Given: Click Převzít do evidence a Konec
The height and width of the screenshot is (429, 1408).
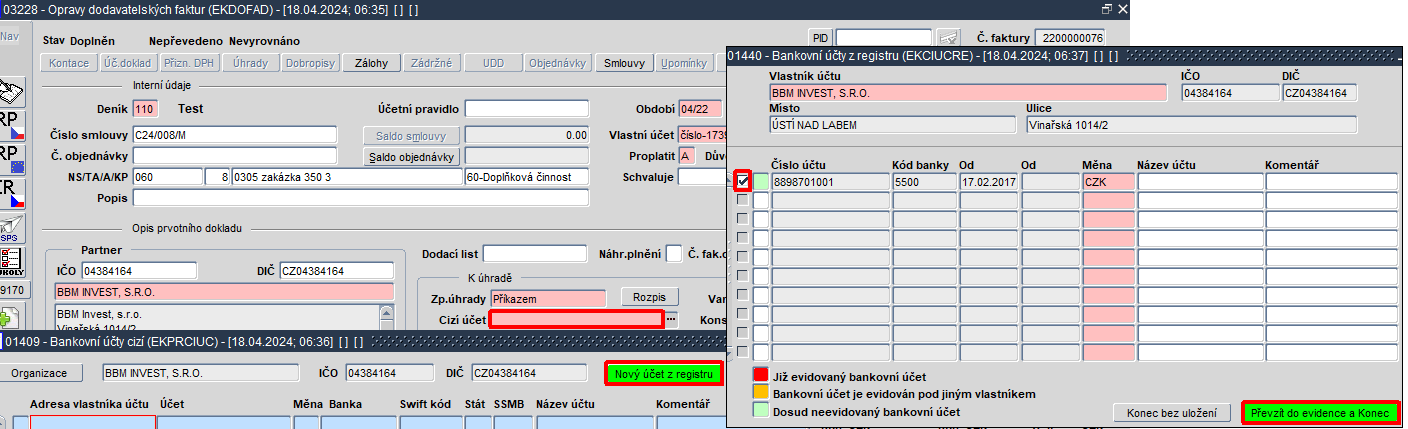Looking at the screenshot, I should pos(1320,413).
